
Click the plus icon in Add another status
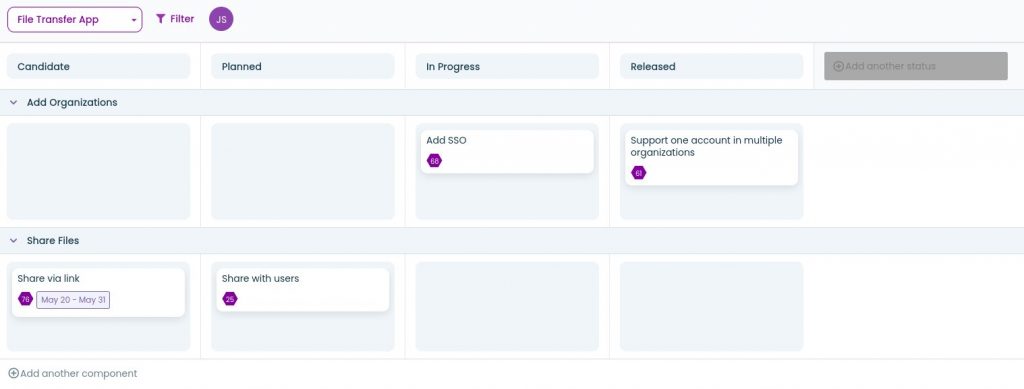click(x=839, y=66)
